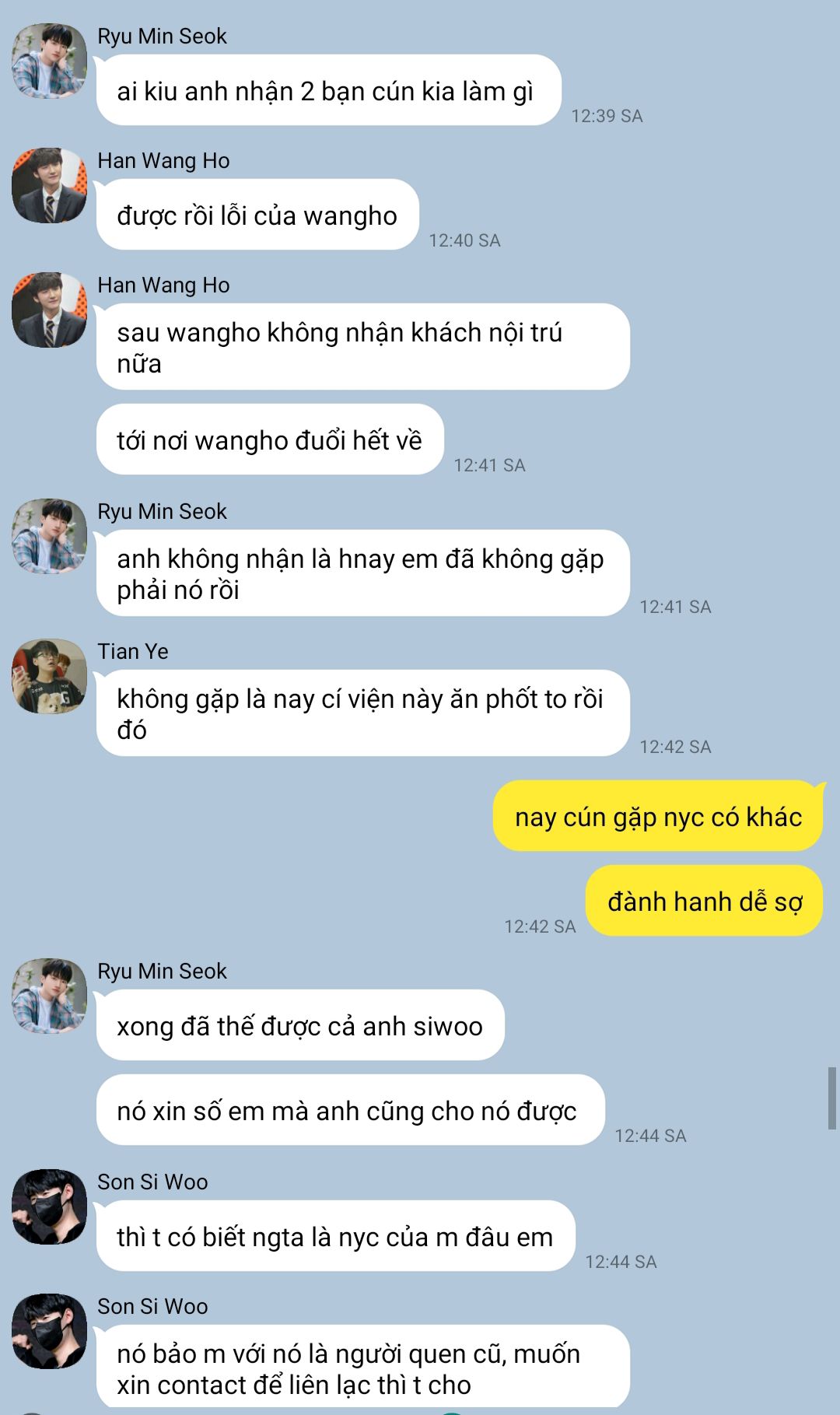
Task: Tap Han Wang Ho's first profile picture
Action: click(x=49, y=185)
